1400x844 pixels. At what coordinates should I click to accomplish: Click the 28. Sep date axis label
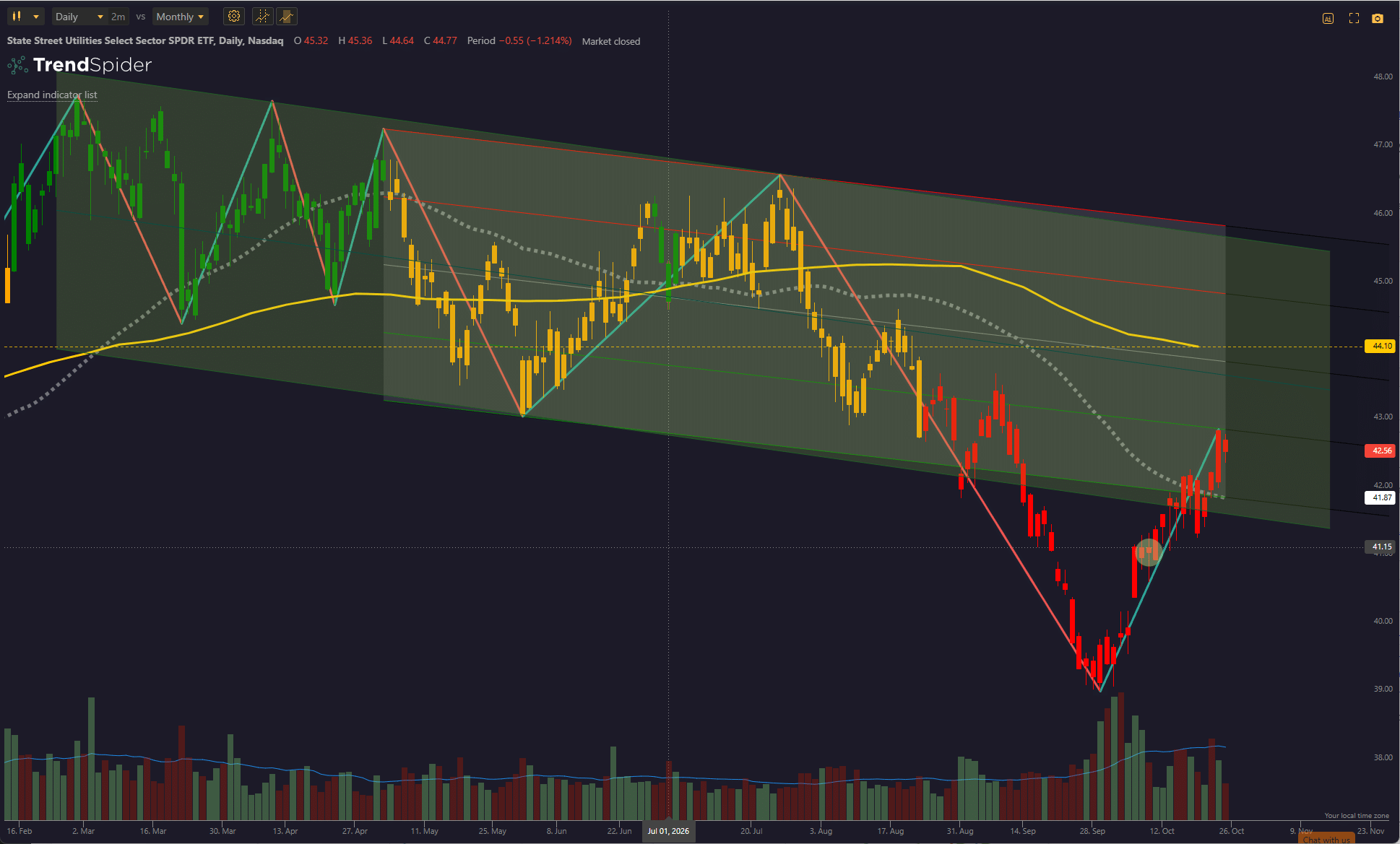click(x=1092, y=831)
